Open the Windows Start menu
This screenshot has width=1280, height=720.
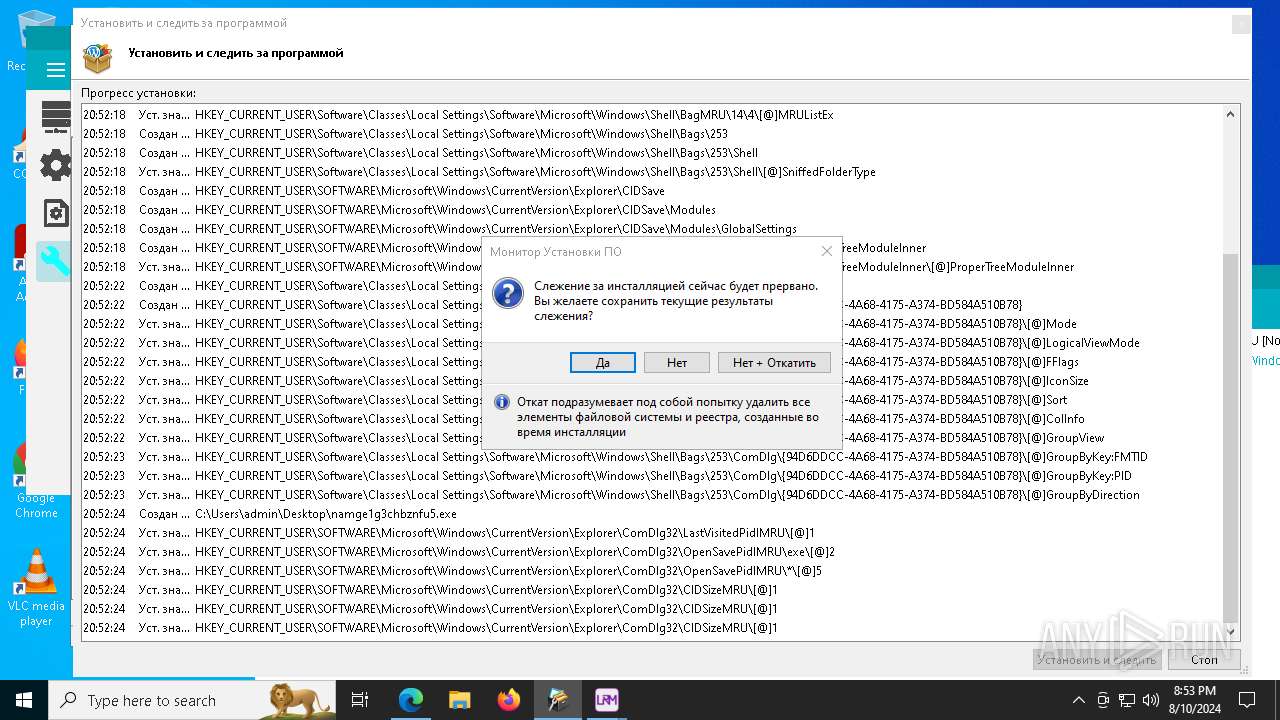(x=24, y=700)
